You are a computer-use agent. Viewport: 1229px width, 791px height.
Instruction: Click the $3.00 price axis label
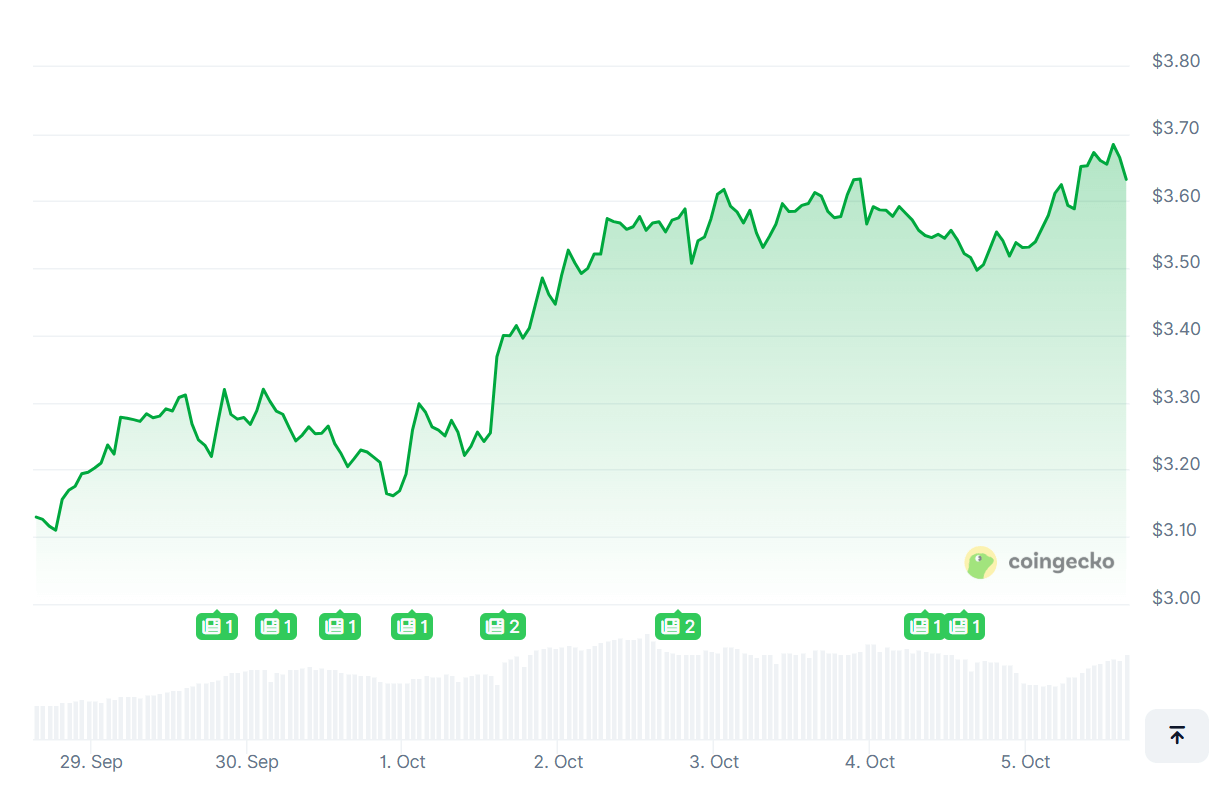pos(1175,598)
